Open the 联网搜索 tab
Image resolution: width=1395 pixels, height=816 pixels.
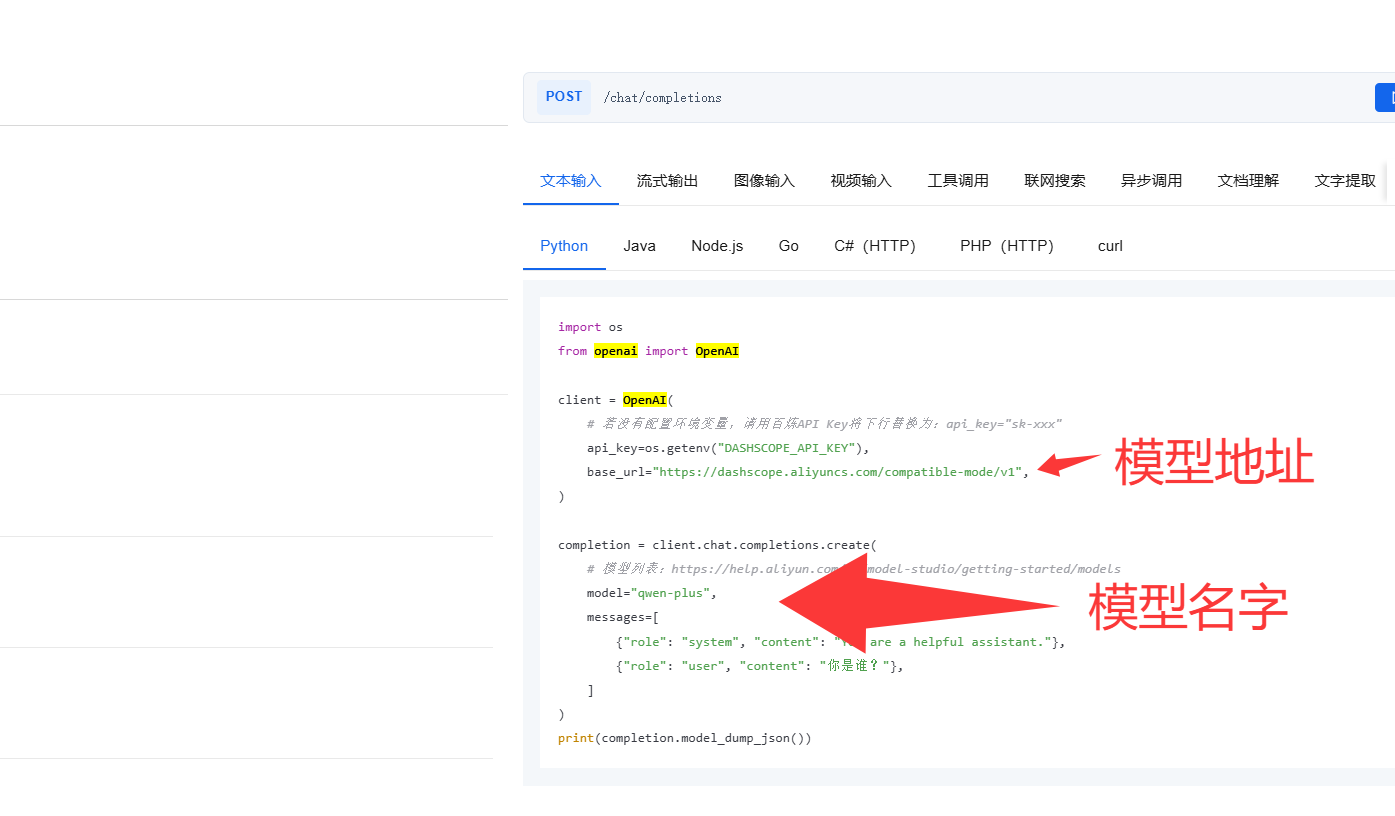click(1055, 181)
